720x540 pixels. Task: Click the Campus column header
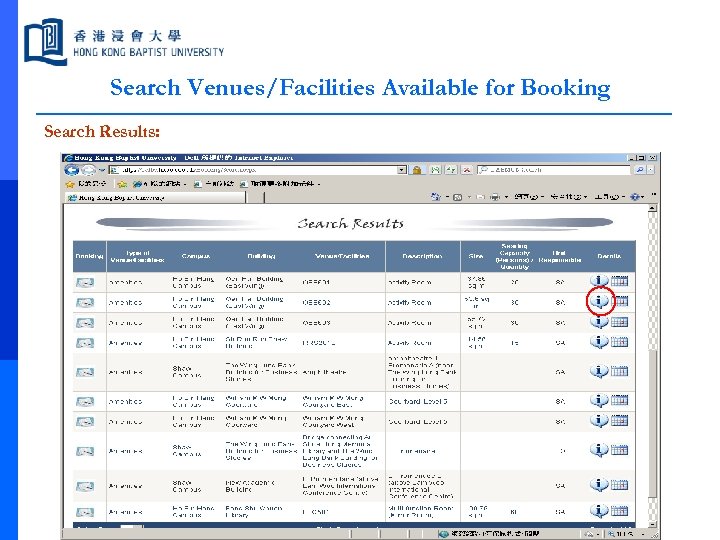tap(196, 256)
